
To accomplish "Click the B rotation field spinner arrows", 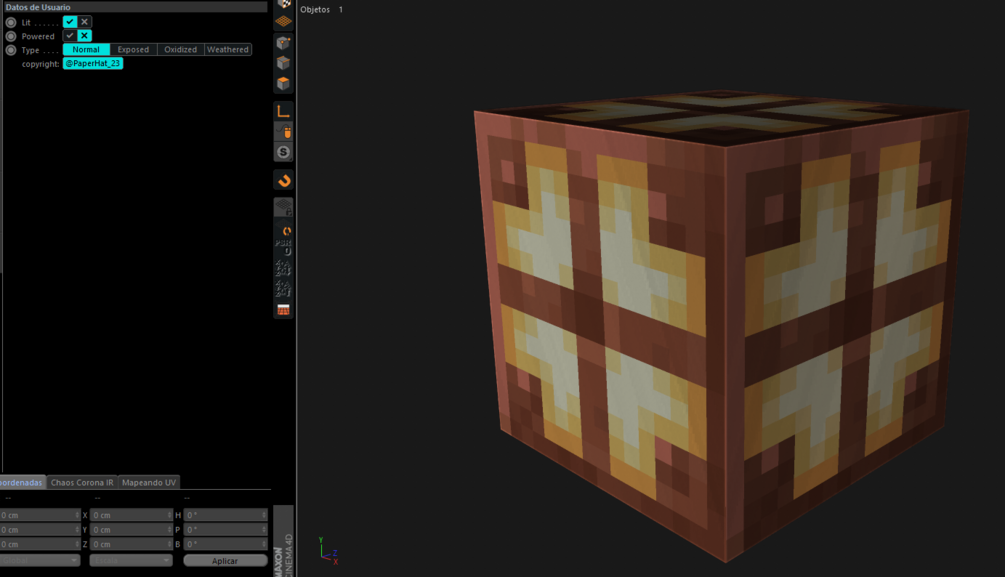I will click(x=264, y=544).
